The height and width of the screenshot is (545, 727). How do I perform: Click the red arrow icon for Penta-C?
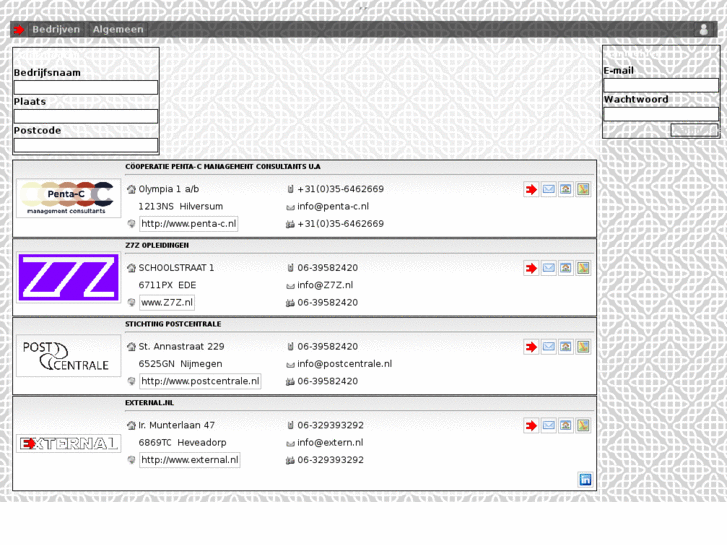(531, 189)
